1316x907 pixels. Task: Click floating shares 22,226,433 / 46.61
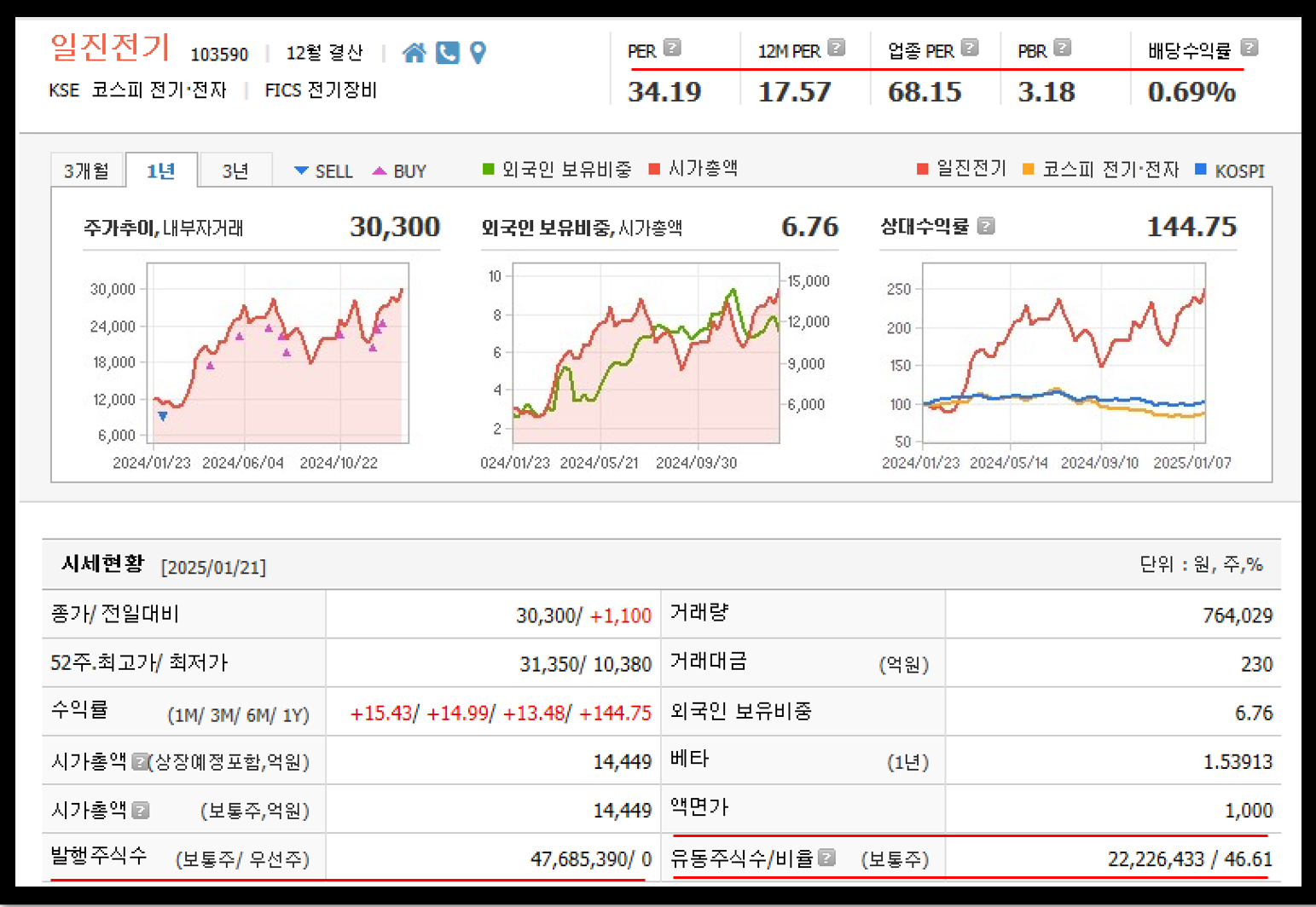click(x=1190, y=858)
